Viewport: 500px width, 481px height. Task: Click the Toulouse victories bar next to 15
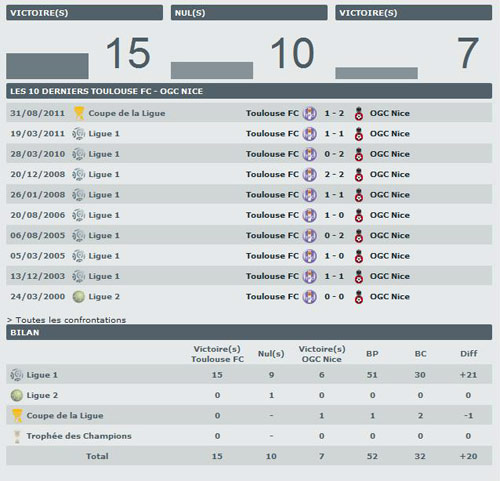point(47,66)
